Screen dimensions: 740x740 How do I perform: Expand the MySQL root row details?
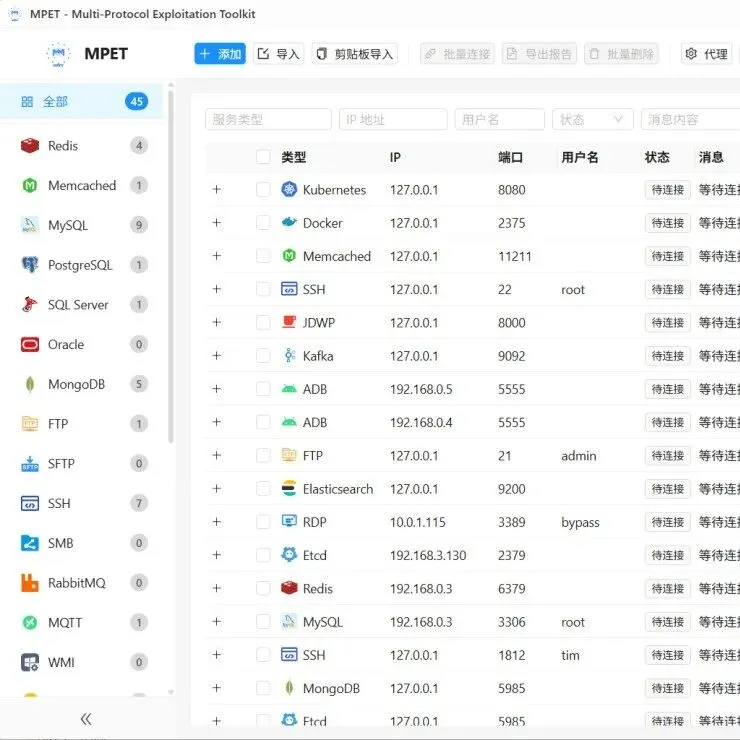point(217,621)
